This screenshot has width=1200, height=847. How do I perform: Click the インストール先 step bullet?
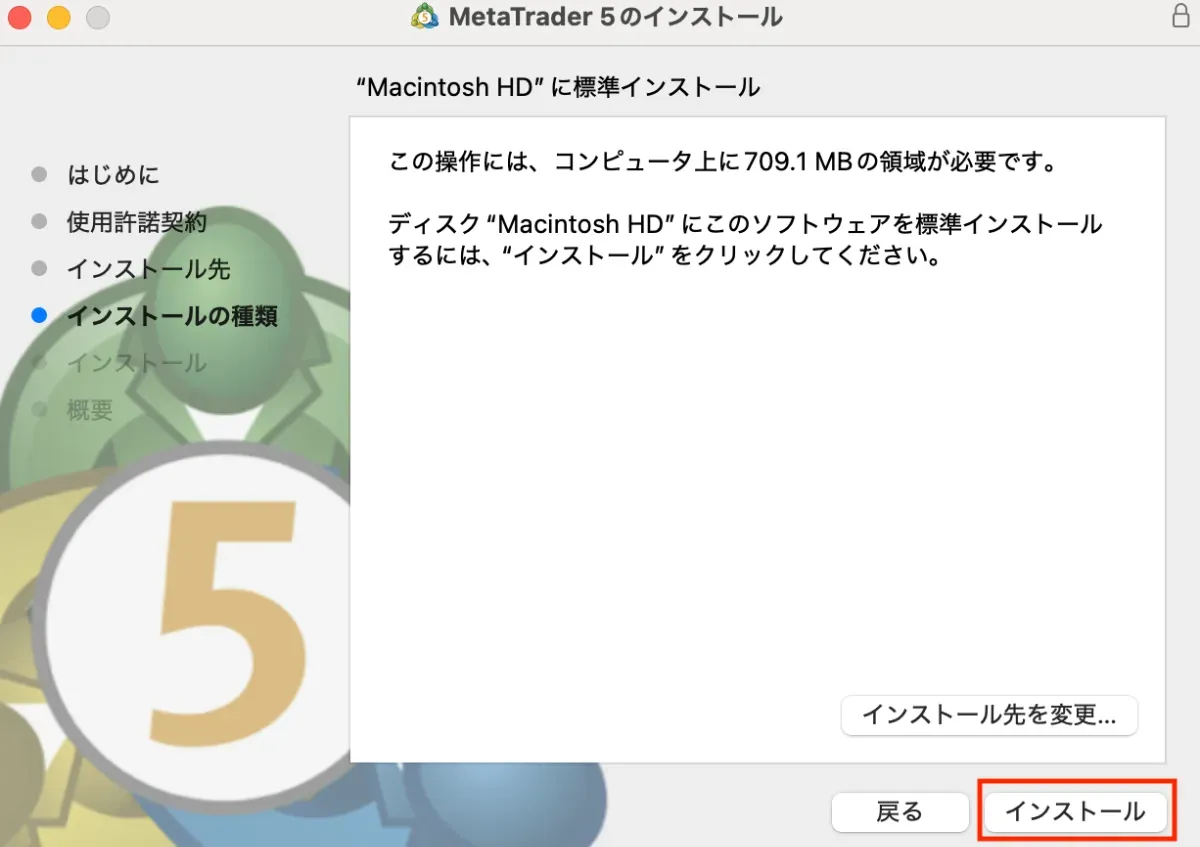(40, 268)
